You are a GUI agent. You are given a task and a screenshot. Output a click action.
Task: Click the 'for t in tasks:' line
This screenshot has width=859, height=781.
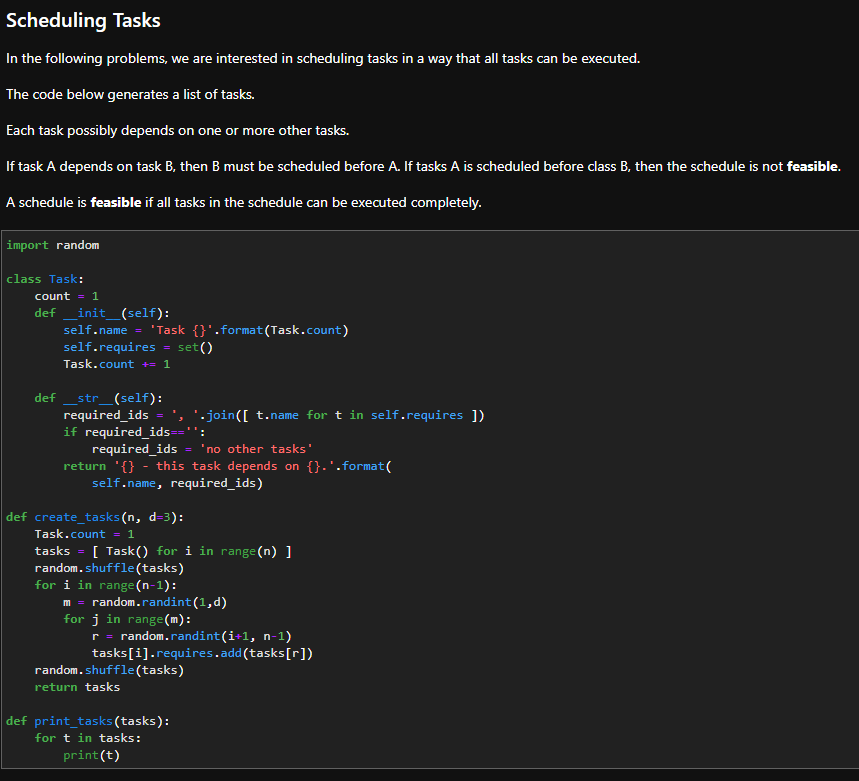coord(88,738)
